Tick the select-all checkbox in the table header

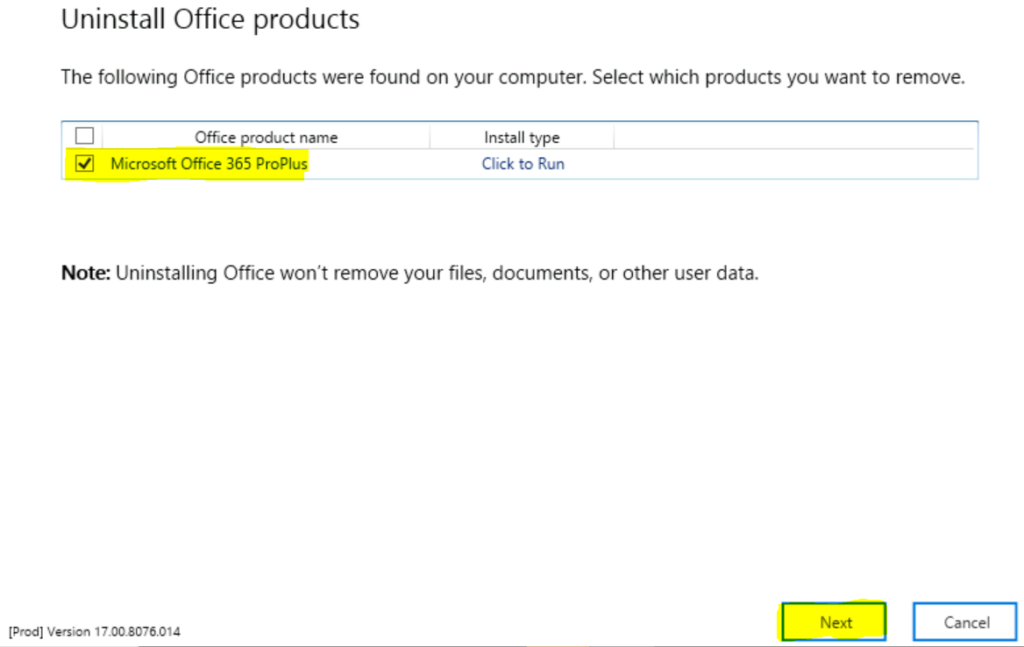pos(84,136)
